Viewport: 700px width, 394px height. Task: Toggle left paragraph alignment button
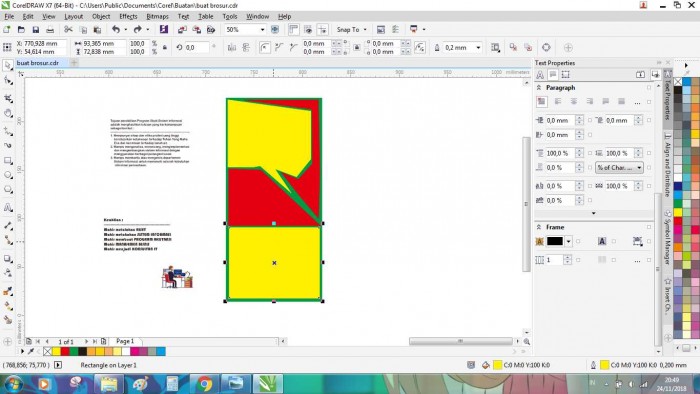point(558,102)
